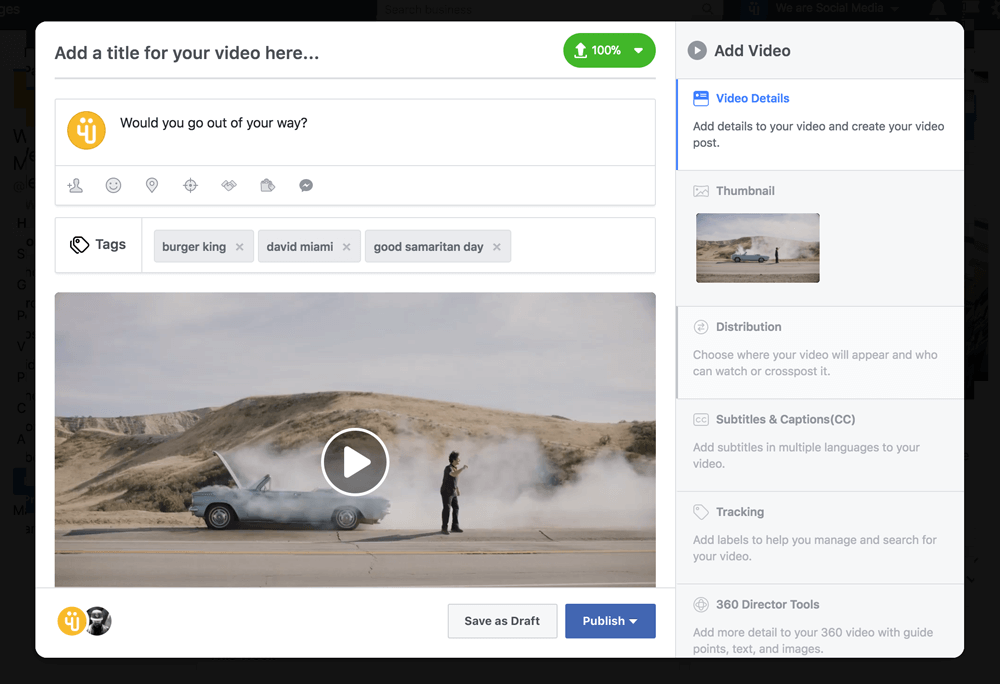The width and height of the screenshot is (1000, 684).
Task: Play the video preview
Action: point(355,462)
